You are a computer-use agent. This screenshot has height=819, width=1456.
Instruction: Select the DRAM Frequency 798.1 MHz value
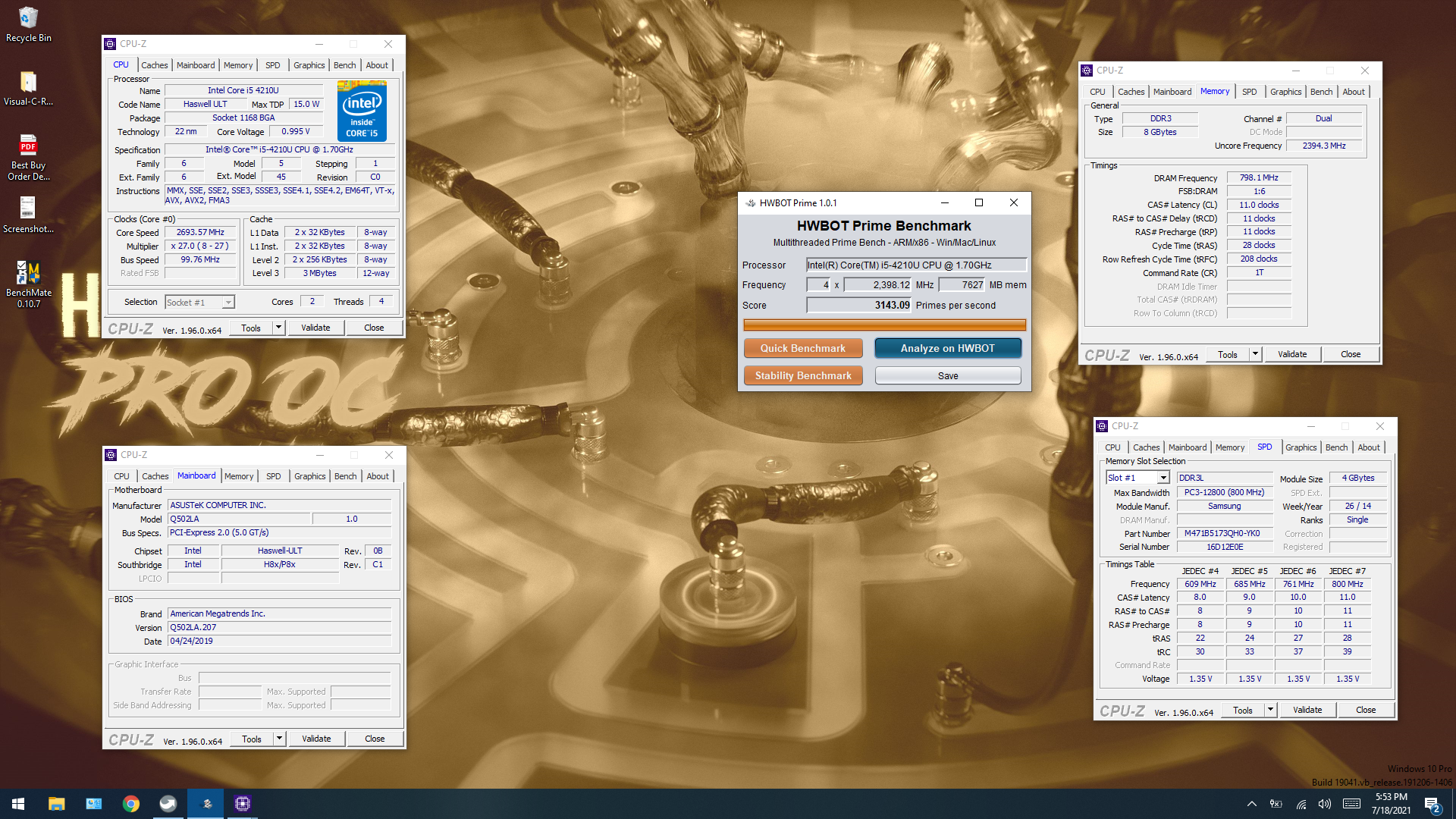(x=1259, y=177)
